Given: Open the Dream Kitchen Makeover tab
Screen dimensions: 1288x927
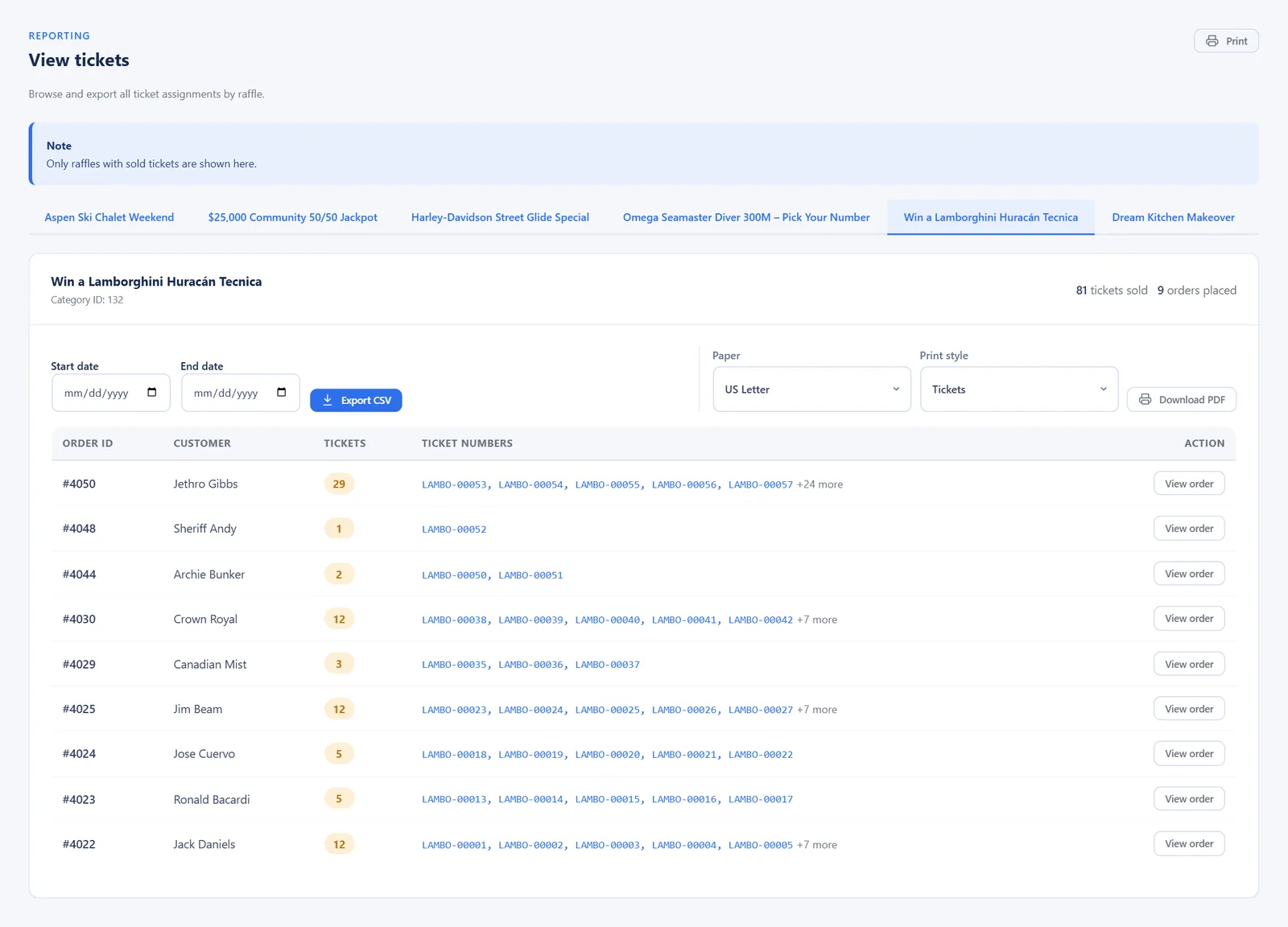Looking at the screenshot, I should [1173, 217].
